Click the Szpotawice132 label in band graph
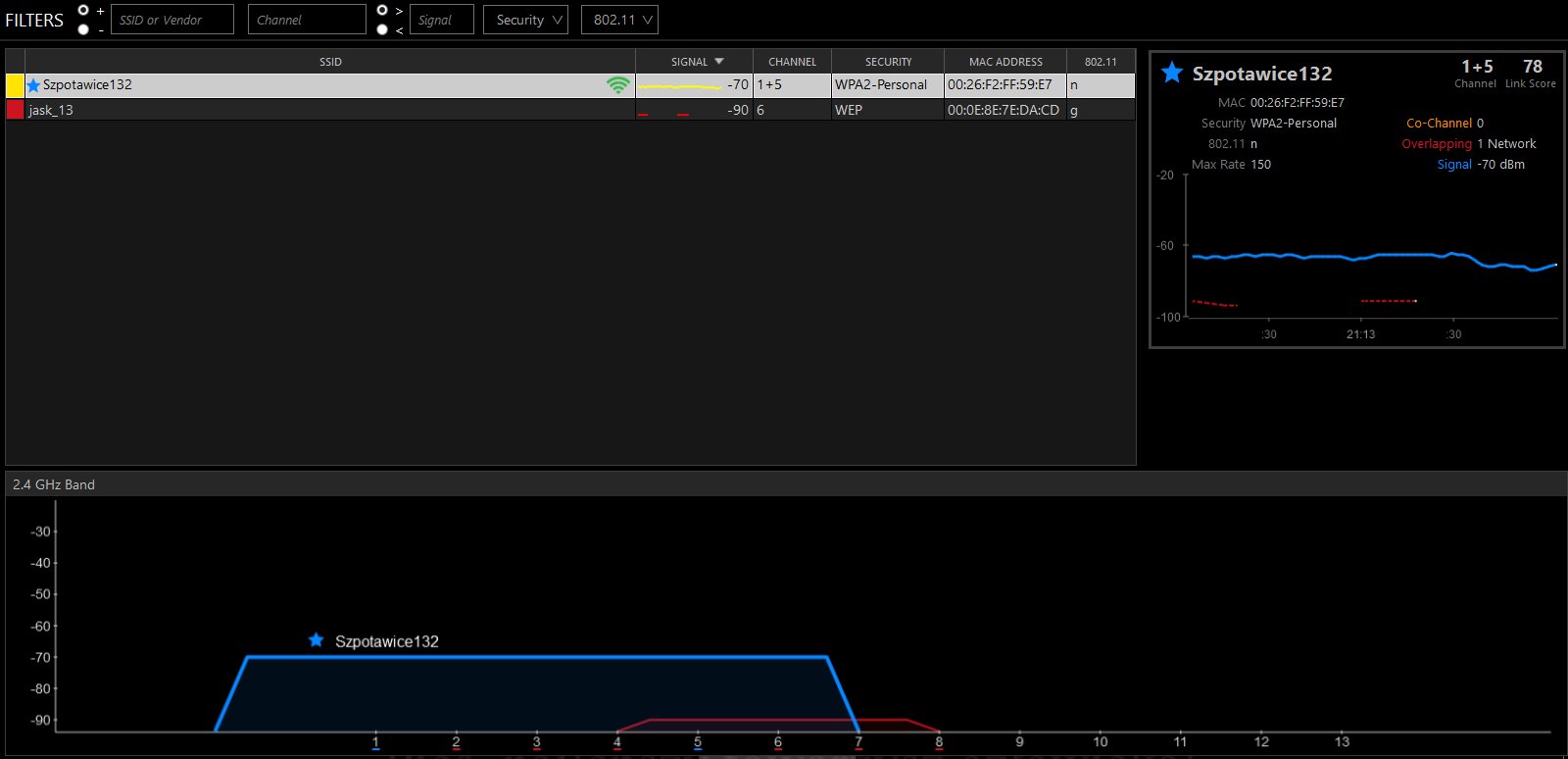Image resolution: width=1568 pixels, height=759 pixels. coord(386,641)
